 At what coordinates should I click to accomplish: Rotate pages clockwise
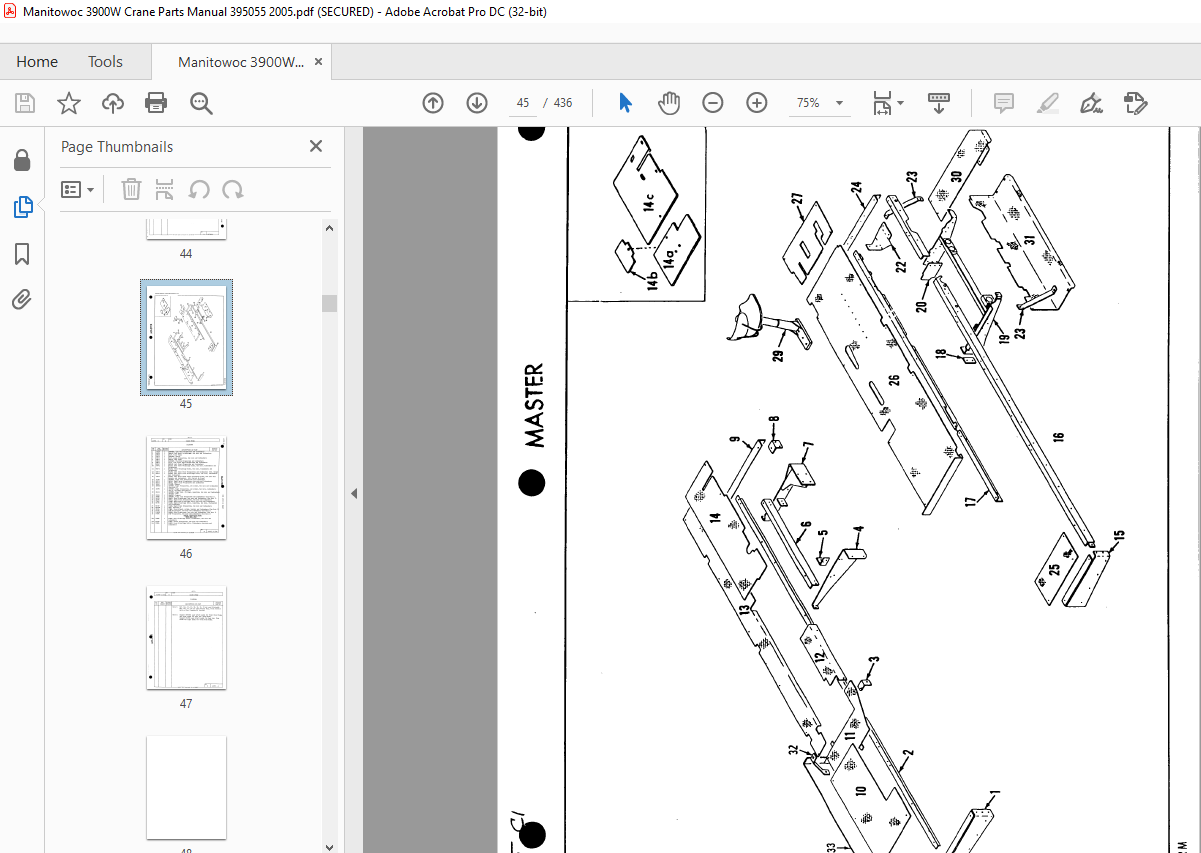233,189
